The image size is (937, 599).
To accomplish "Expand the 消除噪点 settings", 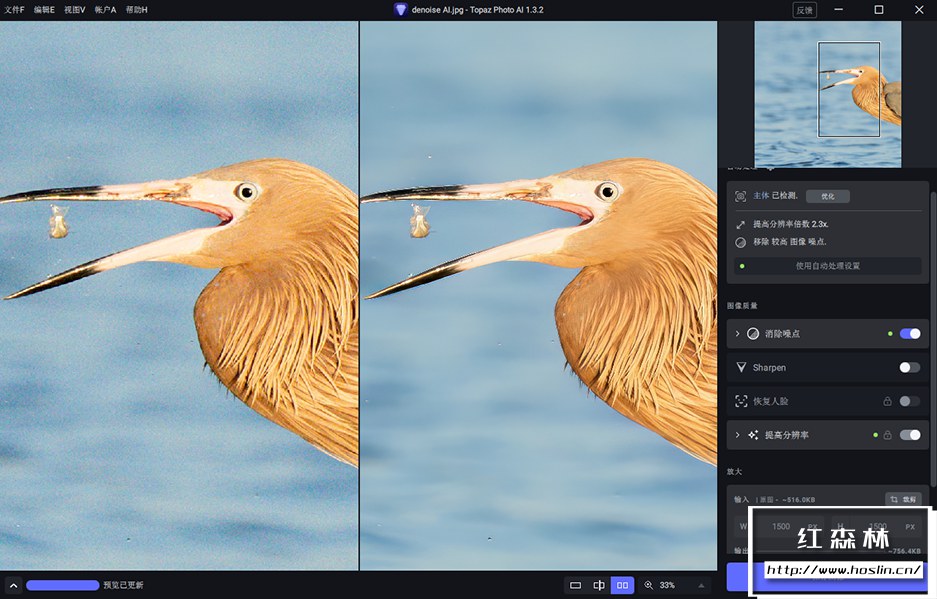I will pyautogui.click(x=738, y=334).
